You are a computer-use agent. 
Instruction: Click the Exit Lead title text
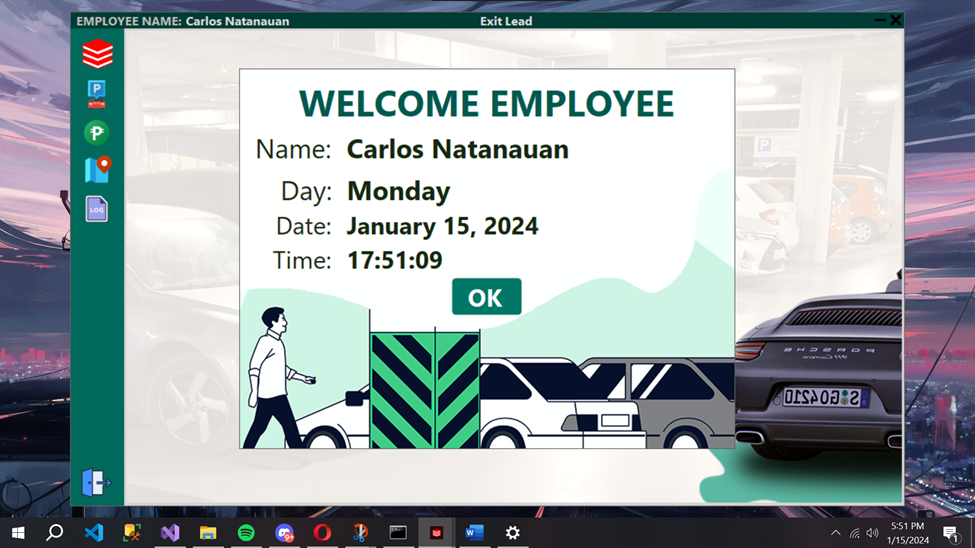click(506, 21)
